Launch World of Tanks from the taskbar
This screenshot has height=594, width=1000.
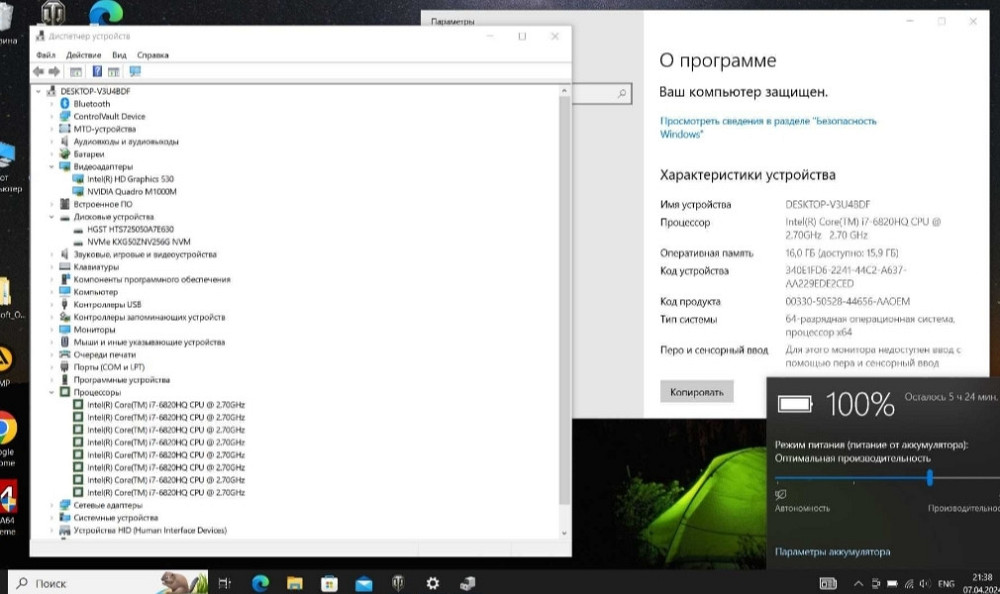[x=397, y=581]
